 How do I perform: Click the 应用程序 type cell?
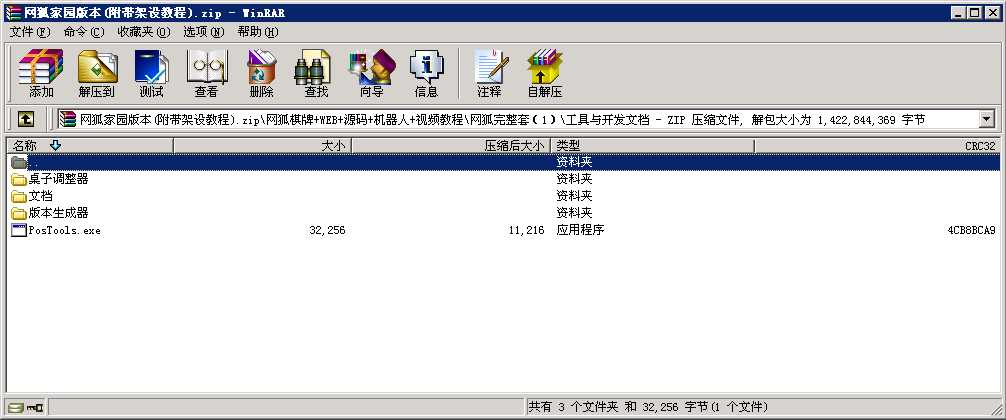[581, 230]
